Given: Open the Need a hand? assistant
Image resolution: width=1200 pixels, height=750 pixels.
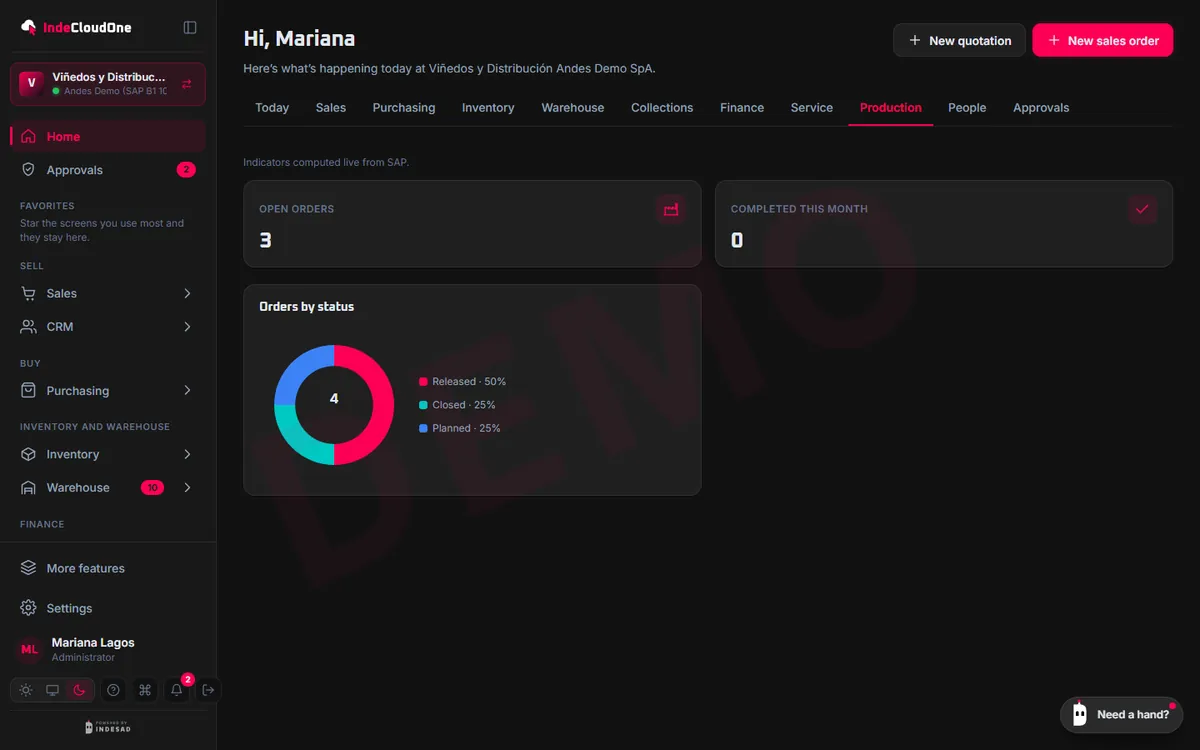Looking at the screenshot, I should point(1121,714).
